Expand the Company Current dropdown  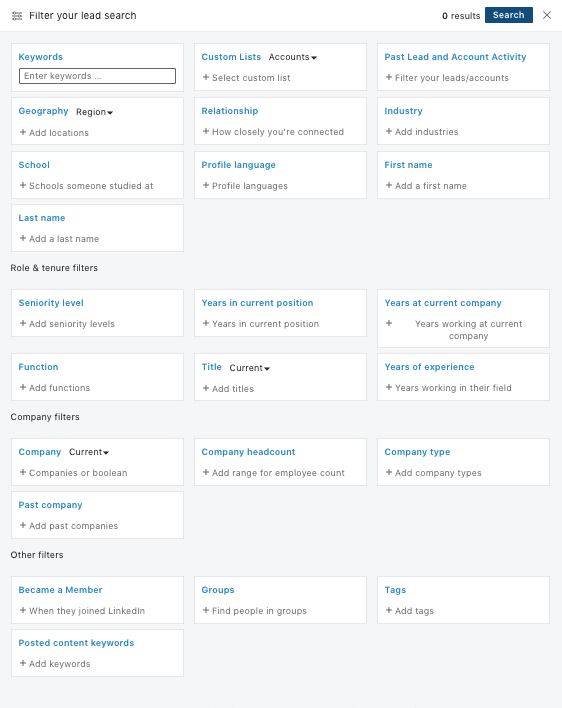point(89,452)
